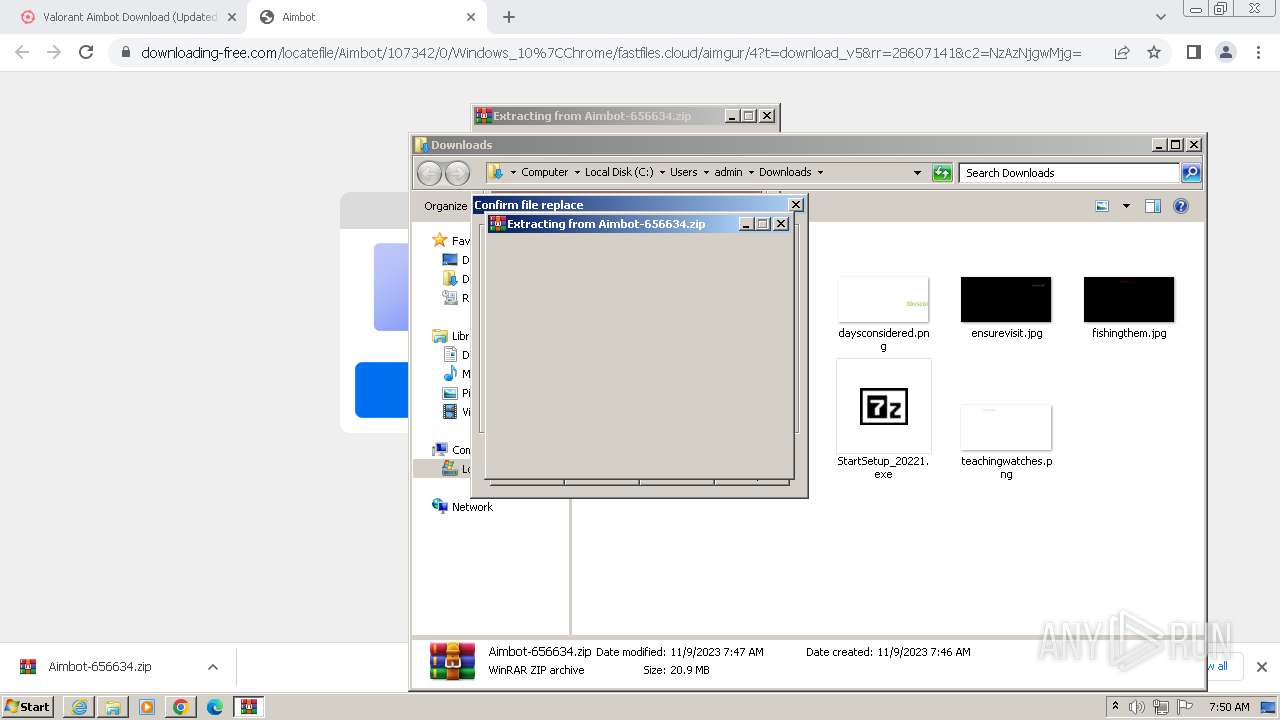Expand the dropdown arrow after Computer breadcrumb

[577, 172]
